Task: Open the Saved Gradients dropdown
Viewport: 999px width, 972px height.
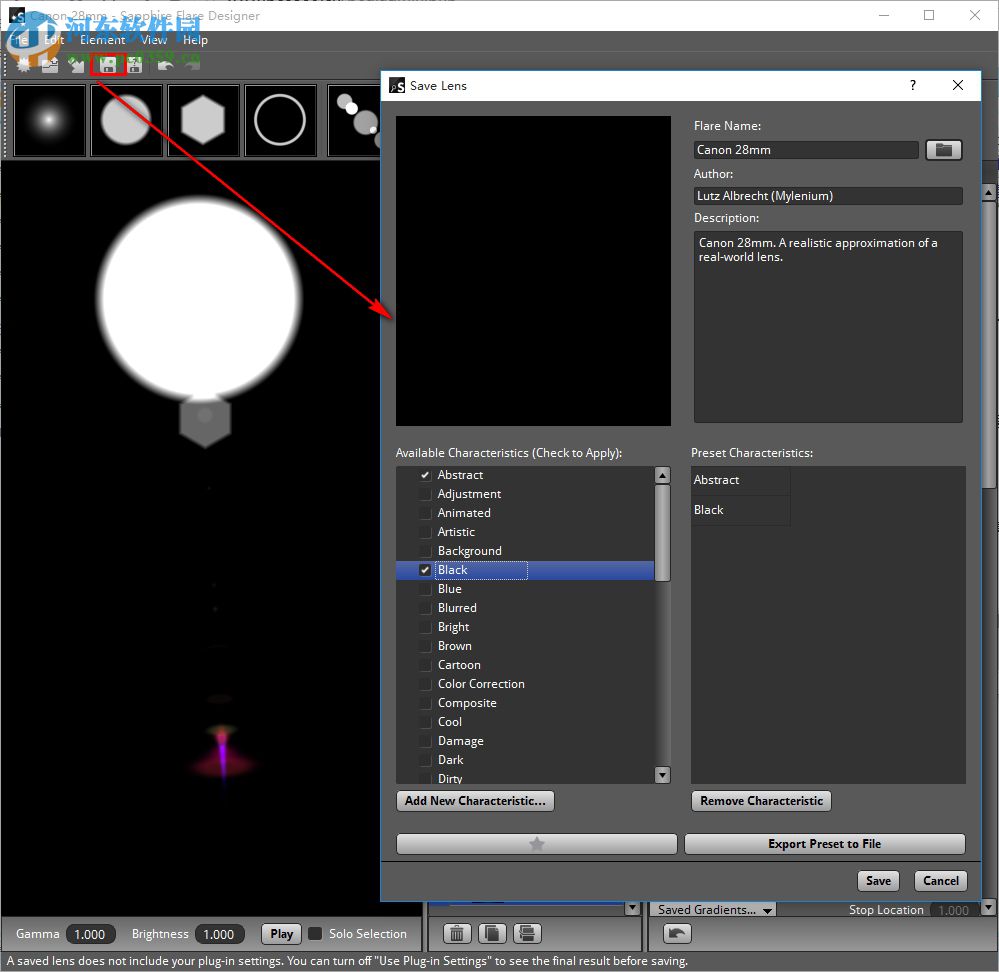Action: tap(715, 910)
